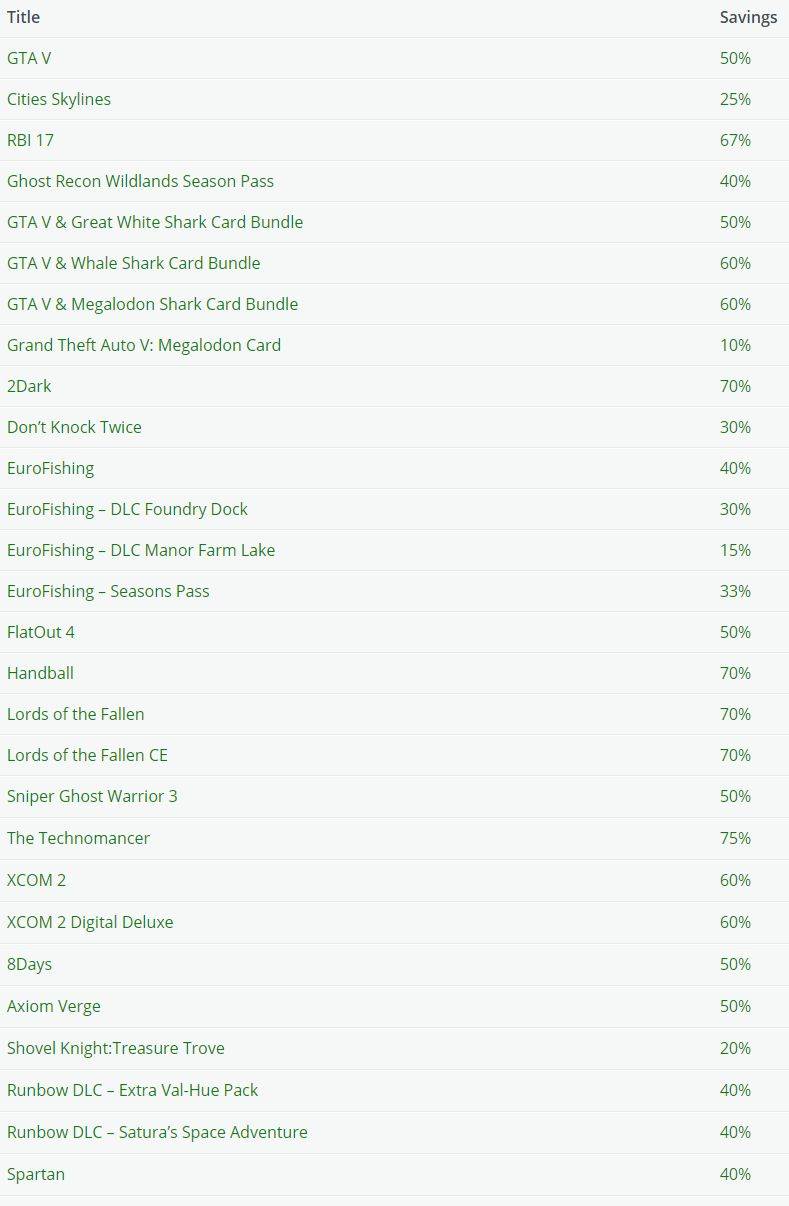
Task: Open Shovel Knight:Treasure Trove link
Action: [116, 1048]
